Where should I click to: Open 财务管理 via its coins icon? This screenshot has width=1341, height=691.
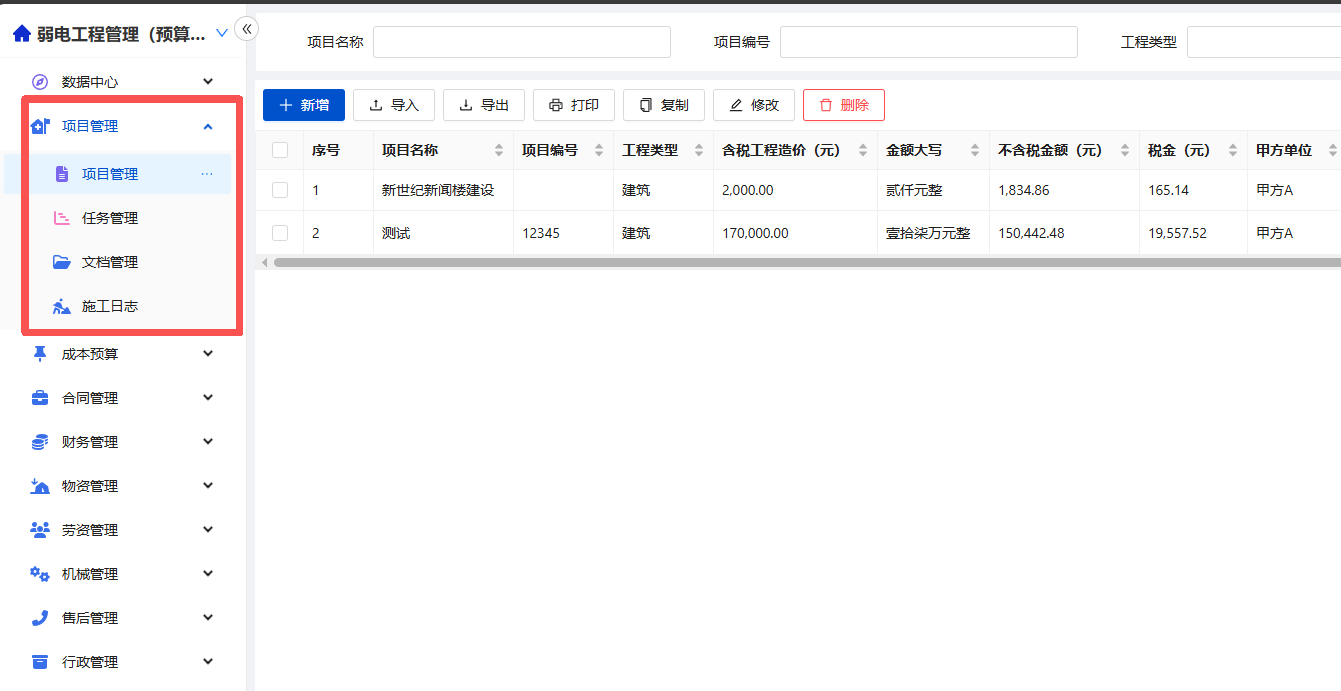38,441
